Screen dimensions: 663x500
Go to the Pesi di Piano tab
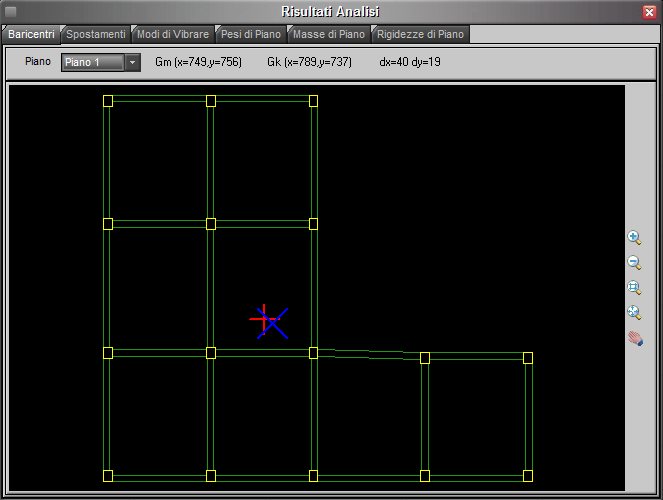[250, 34]
